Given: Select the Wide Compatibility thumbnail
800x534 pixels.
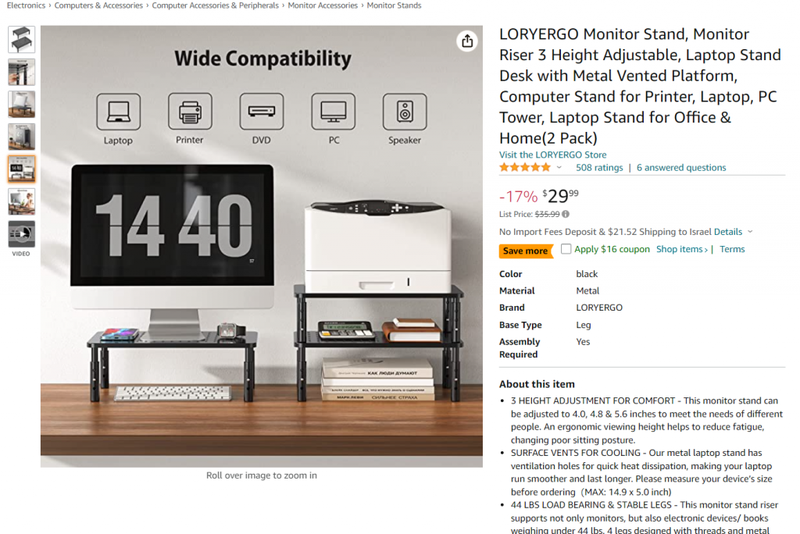Looking at the screenshot, I should (21, 169).
